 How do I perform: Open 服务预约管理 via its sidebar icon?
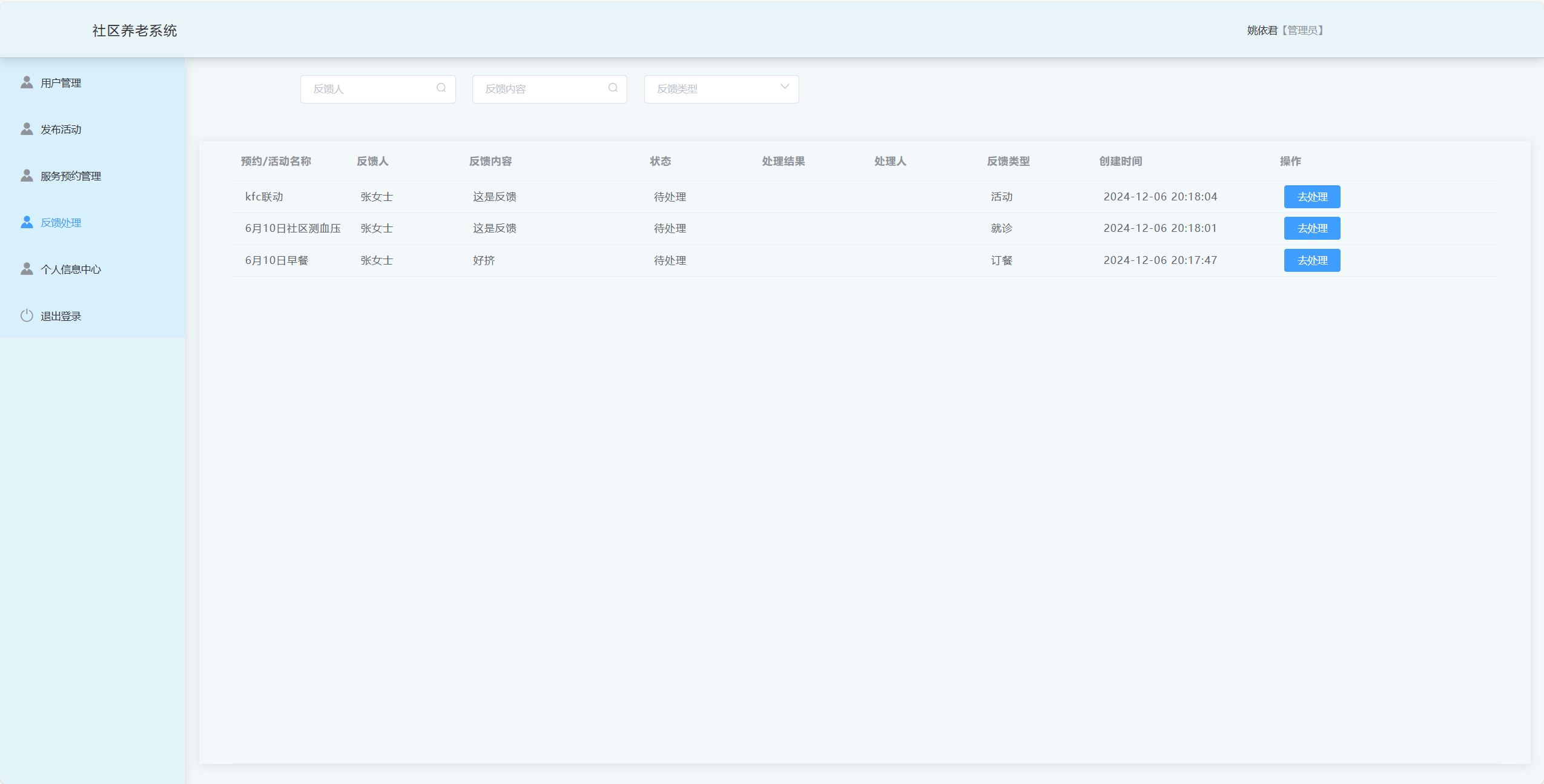(26, 176)
